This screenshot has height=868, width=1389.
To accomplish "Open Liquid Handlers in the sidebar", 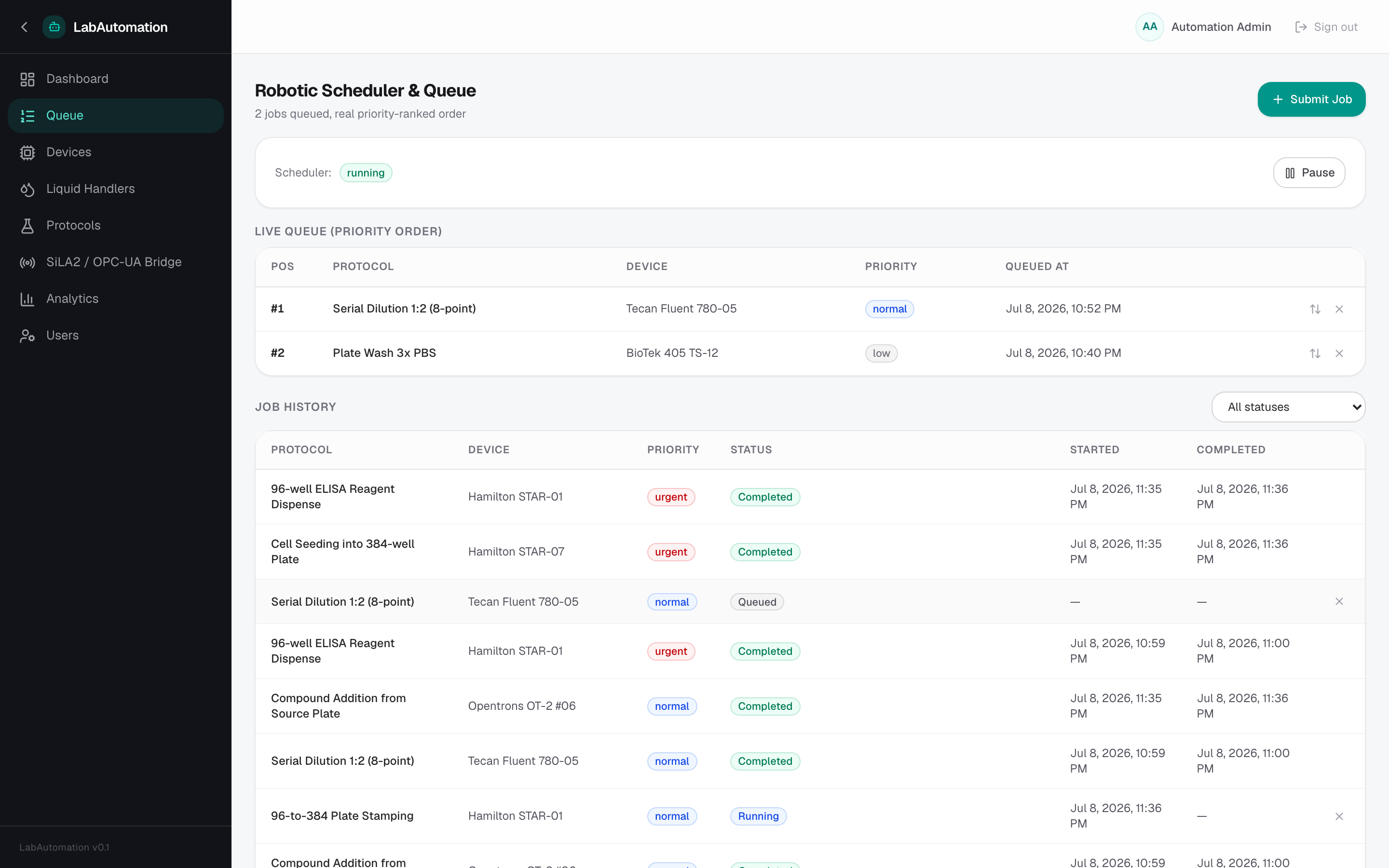I will 115,190.
